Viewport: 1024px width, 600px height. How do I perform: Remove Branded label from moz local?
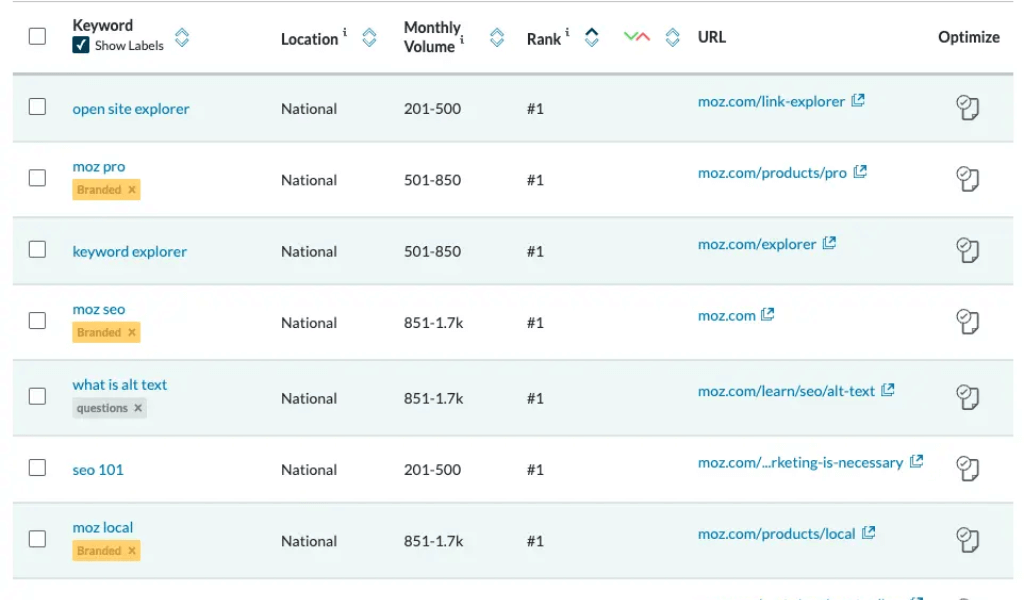click(x=132, y=550)
